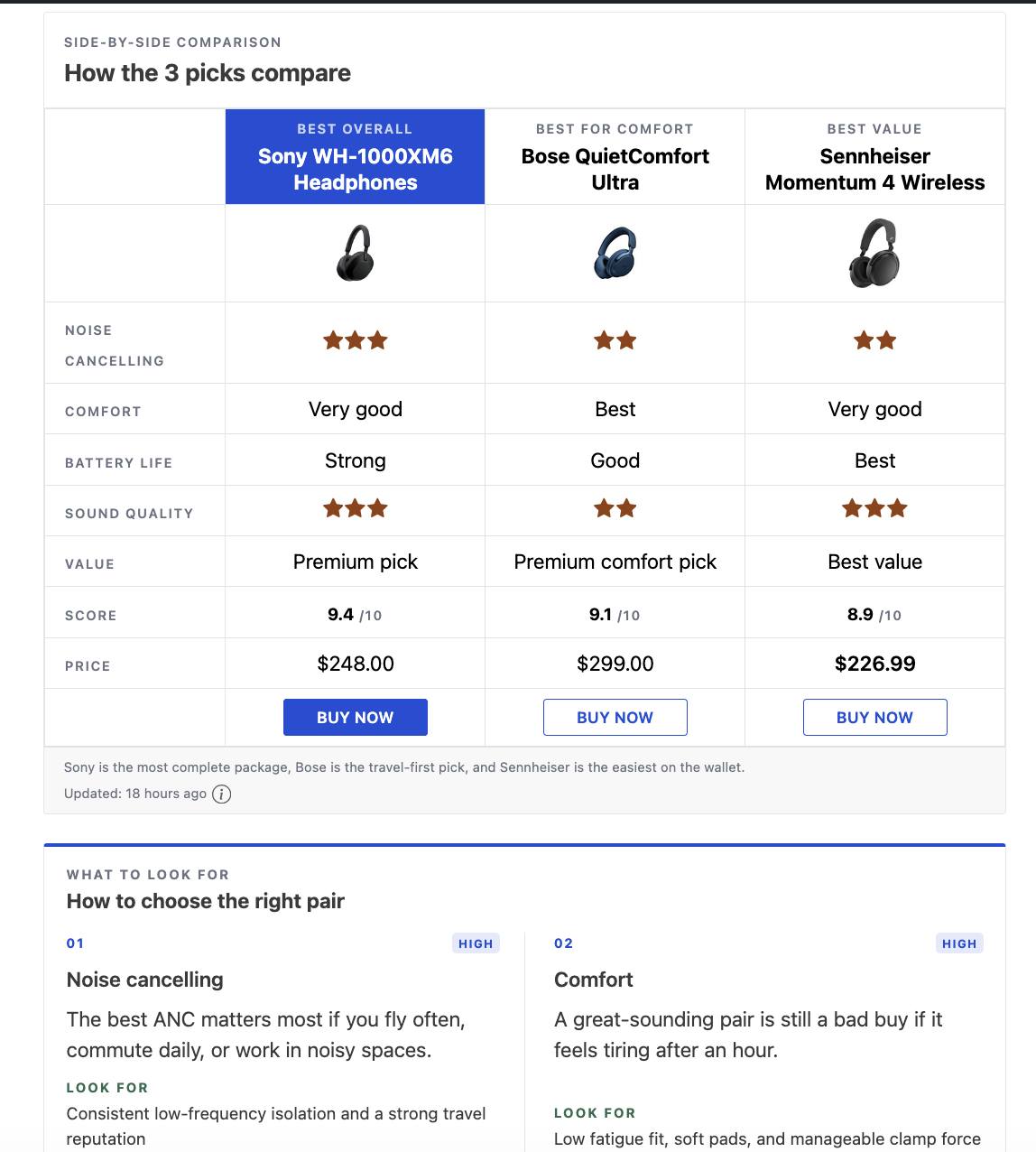The width and height of the screenshot is (1036, 1152).
Task: Click BUY NOW for the Sennheiser Momentum 4
Action: 874,717
